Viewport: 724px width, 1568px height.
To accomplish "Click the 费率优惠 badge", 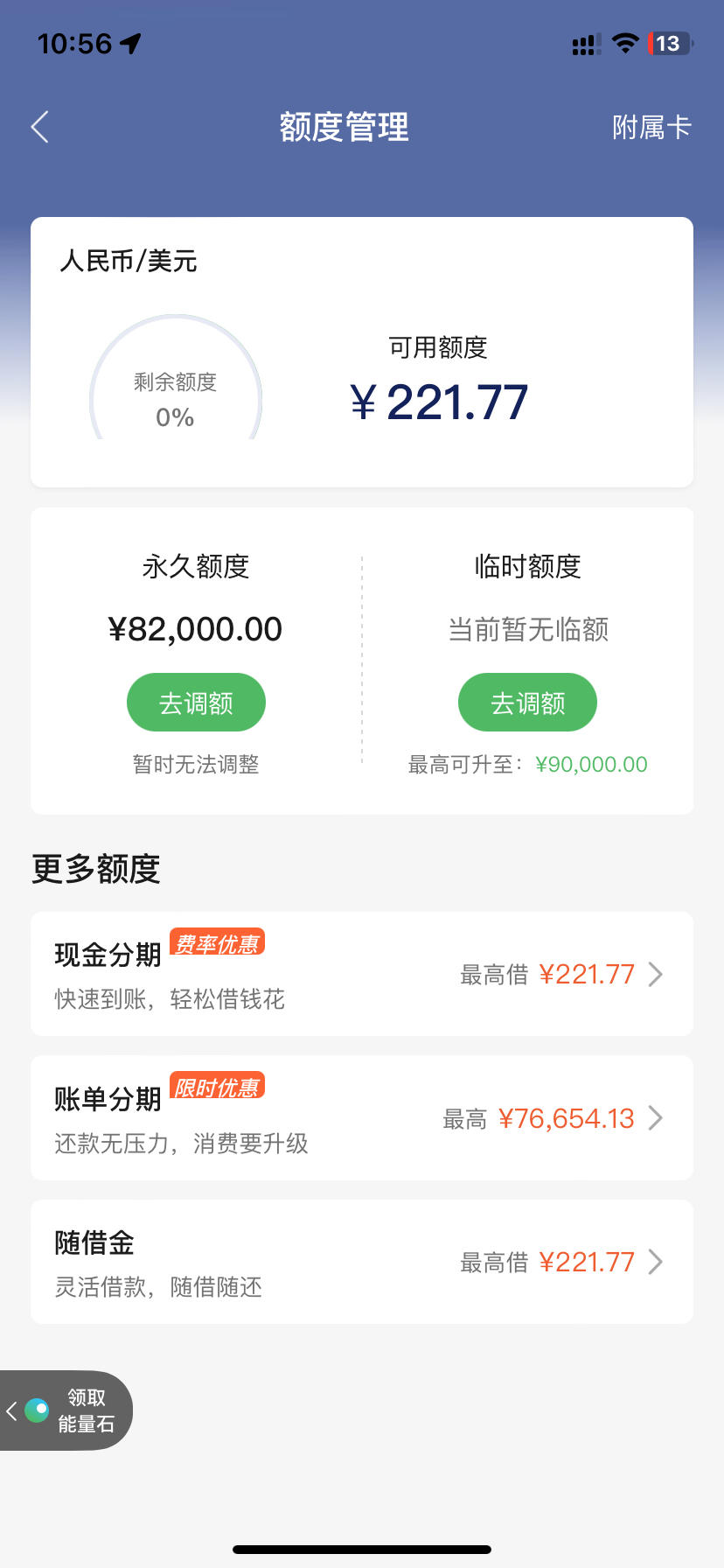I will pyautogui.click(x=217, y=942).
